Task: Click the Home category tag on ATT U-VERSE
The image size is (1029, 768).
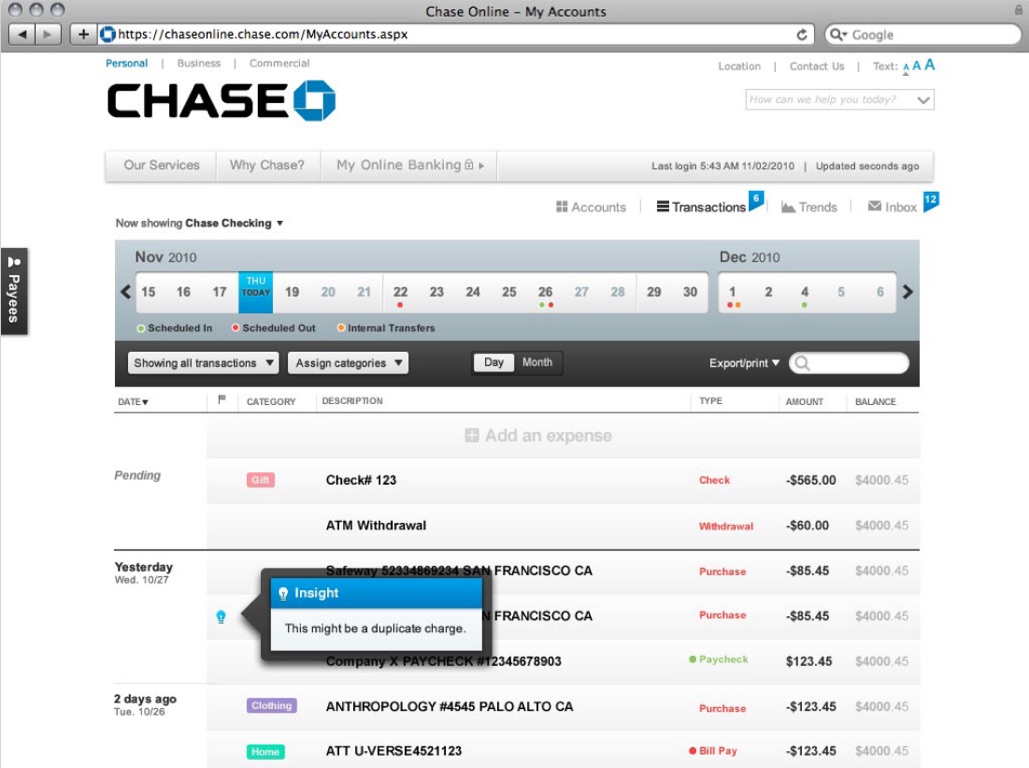Action: (x=265, y=752)
